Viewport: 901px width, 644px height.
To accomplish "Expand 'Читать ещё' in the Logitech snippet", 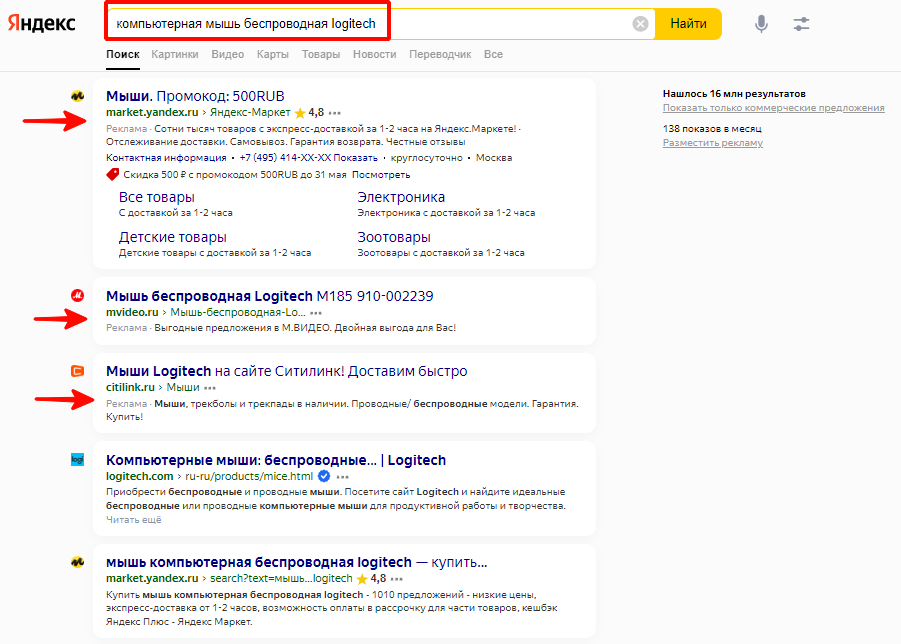I will 133,519.
